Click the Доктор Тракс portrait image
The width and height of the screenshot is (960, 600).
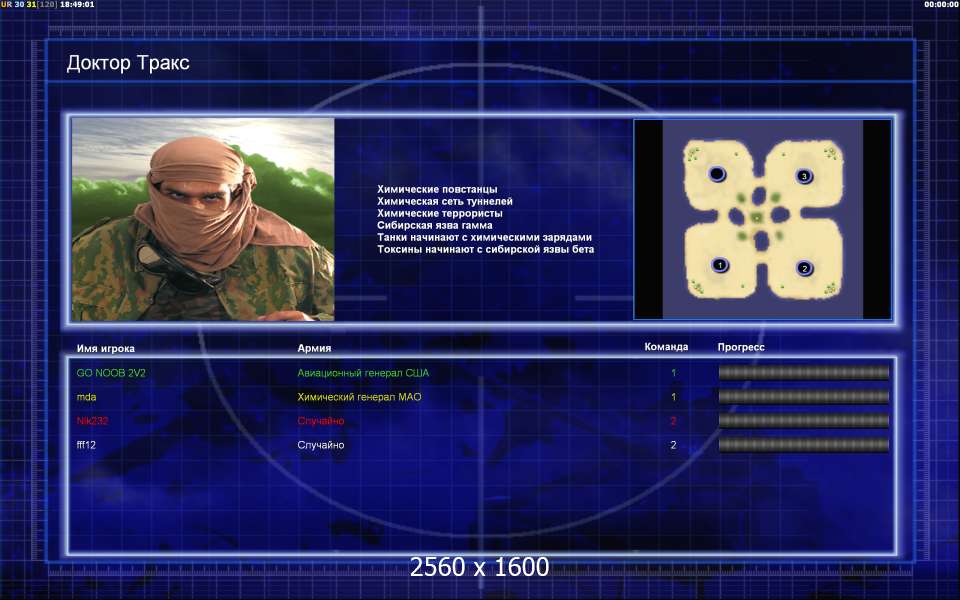(x=203, y=219)
